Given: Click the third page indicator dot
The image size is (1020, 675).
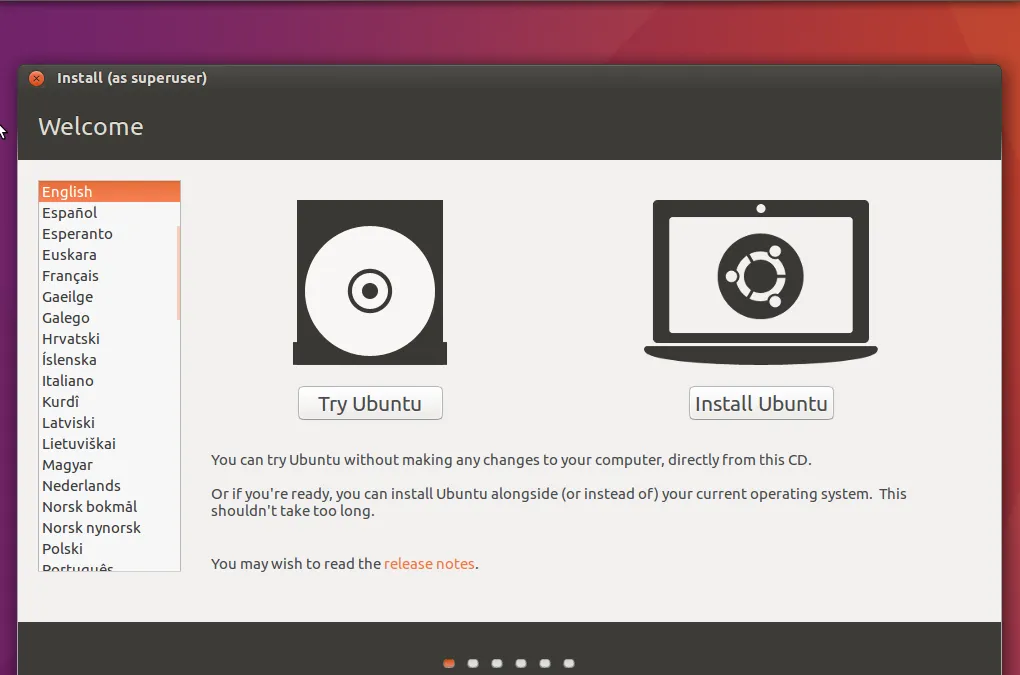Looking at the screenshot, I should pos(496,662).
